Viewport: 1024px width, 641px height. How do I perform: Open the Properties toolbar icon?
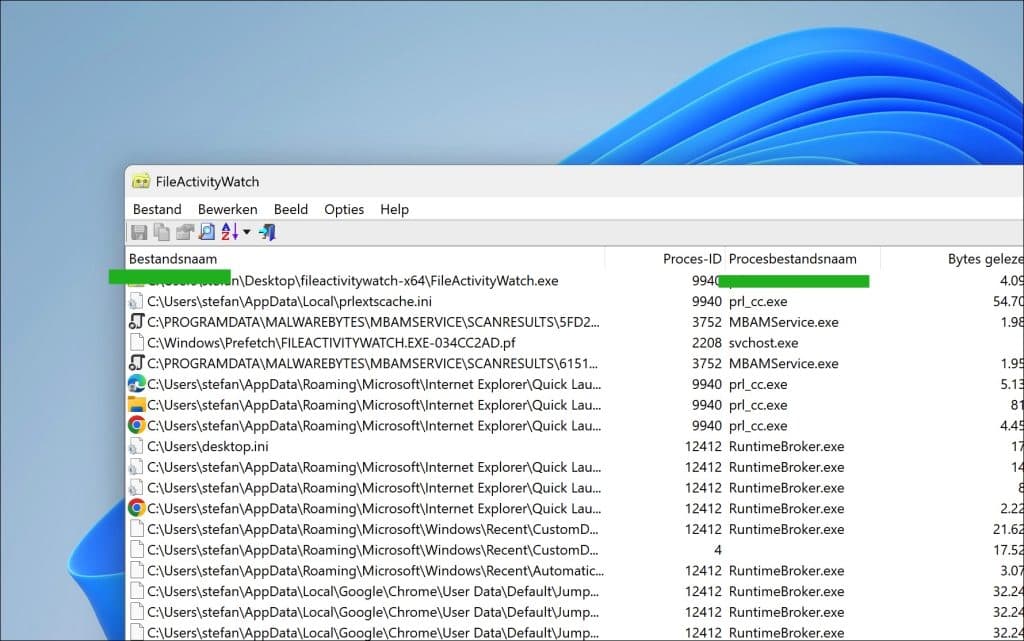coord(185,232)
